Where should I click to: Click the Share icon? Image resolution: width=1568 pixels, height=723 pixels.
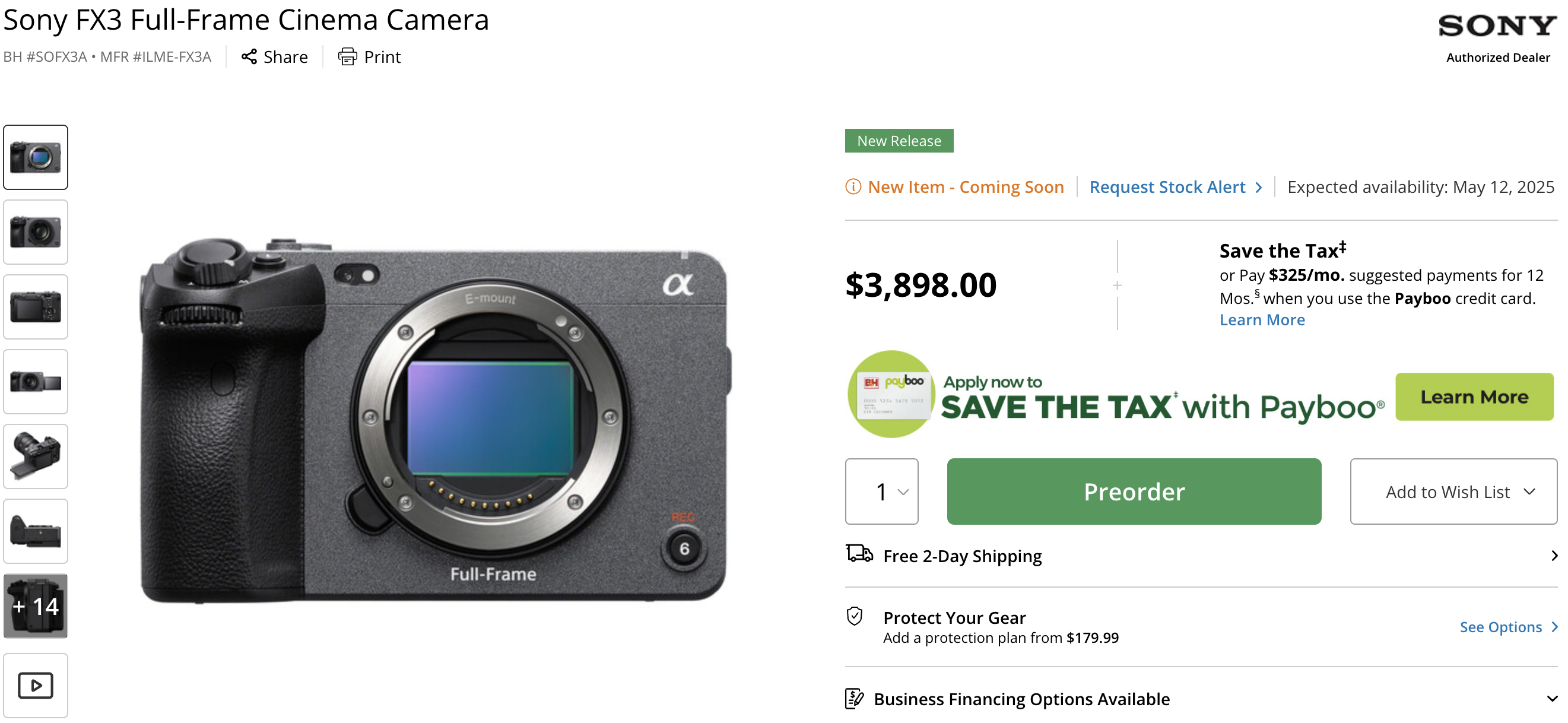pos(249,56)
